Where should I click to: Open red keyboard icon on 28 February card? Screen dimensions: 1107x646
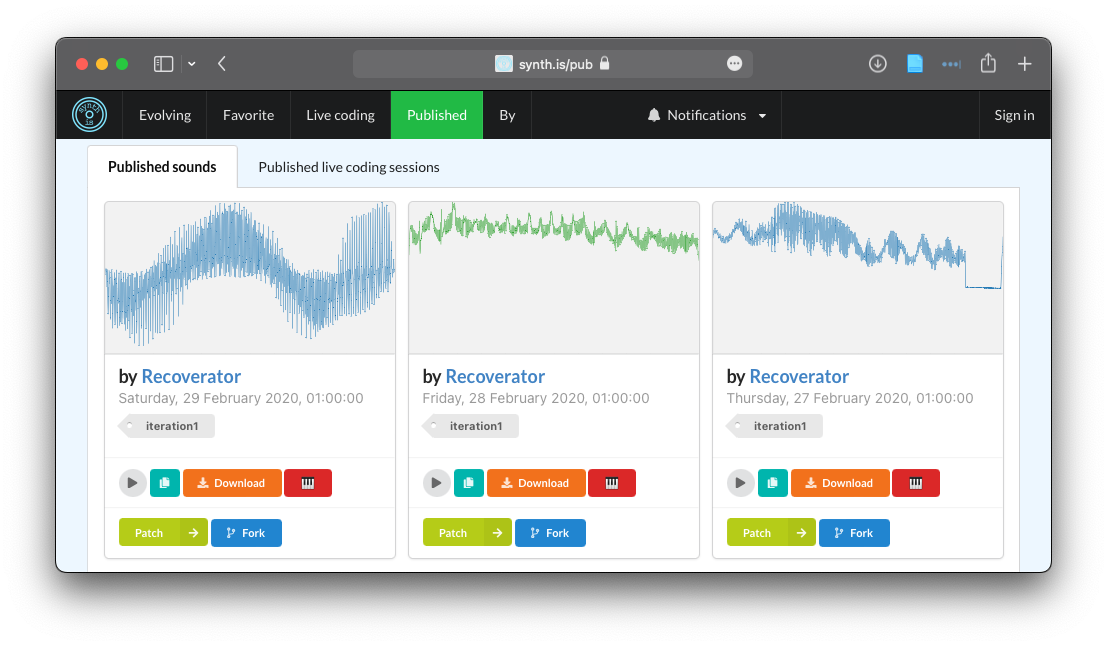click(612, 483)
